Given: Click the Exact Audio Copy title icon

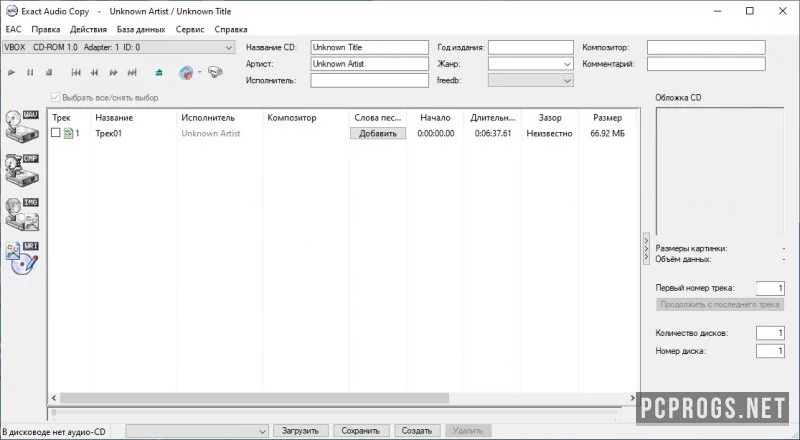Looking at the screenshot, I should point(11,11).
